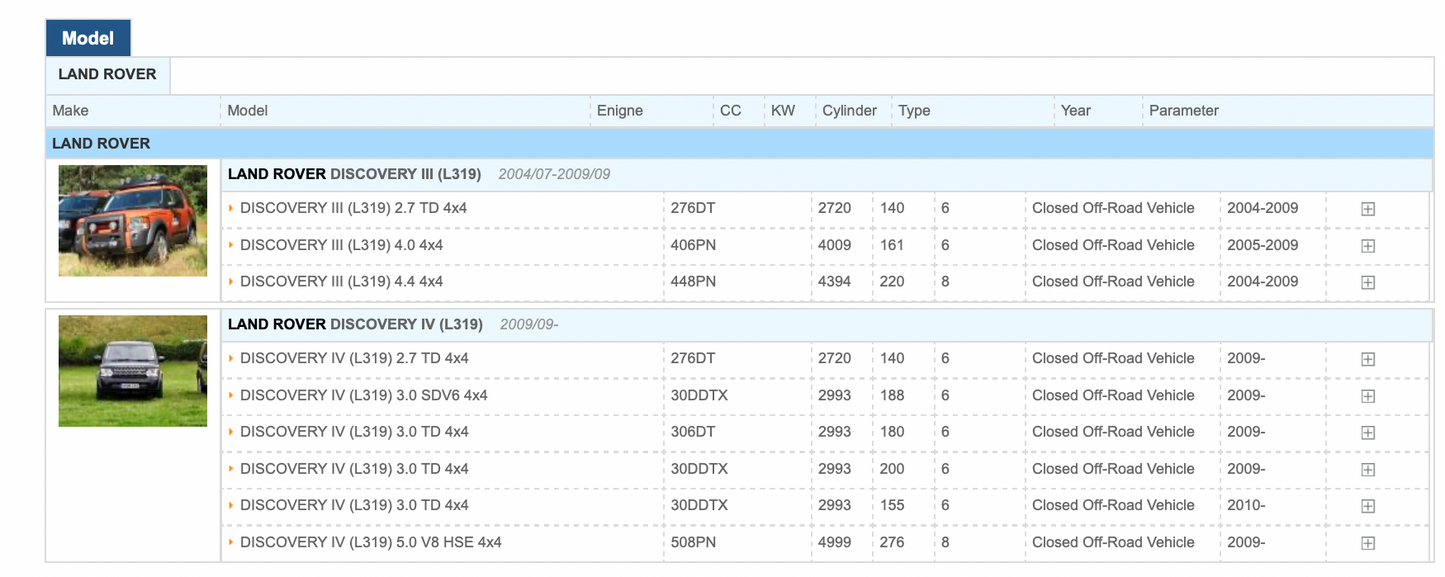Open DISCOVERY III (L319) 2.7 TD 4x4 link
1445x577 pixels.
353,208
